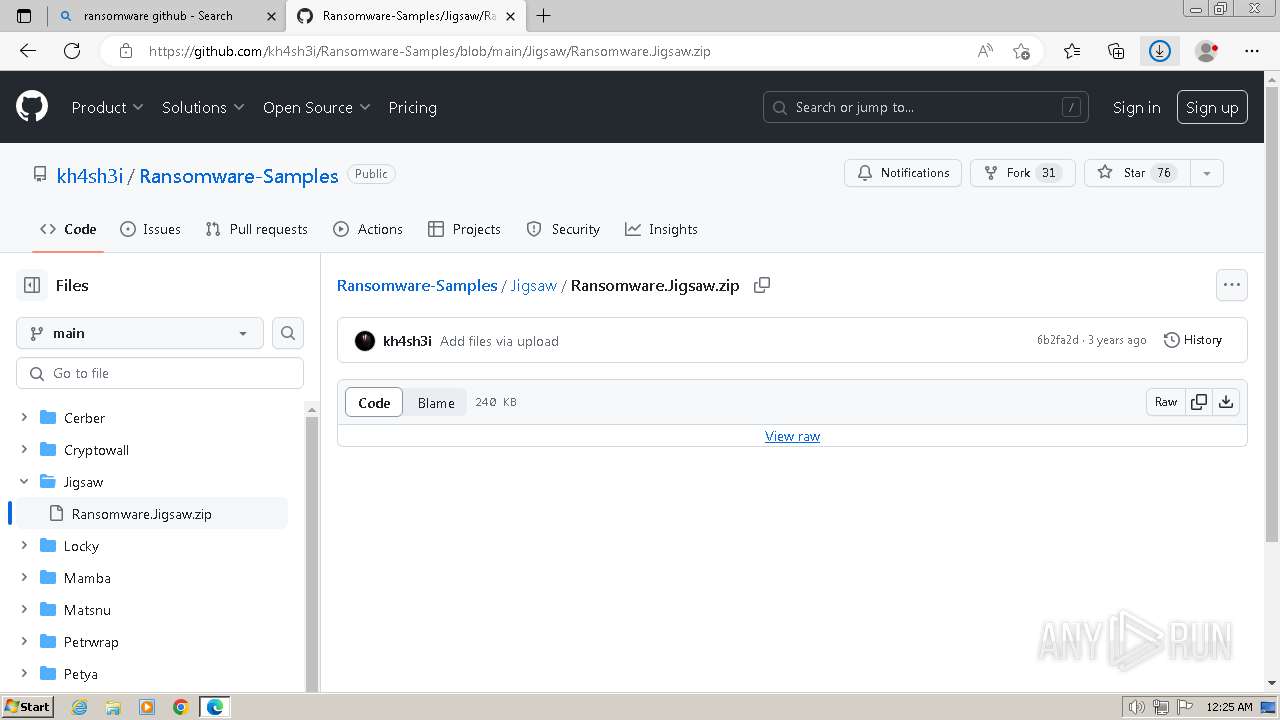Open the Pull requests tab
Image resolution: width=1280 pixels, height=720 pixels.
pos(256,229)
